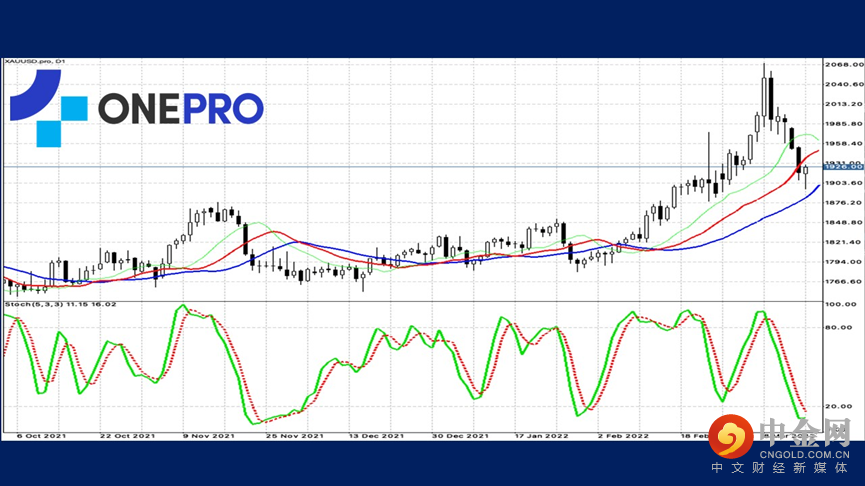This screenshot has width=865, height=486.
Task: Select the 2 Feb 2022 date label
Action: tap(623, 436)
